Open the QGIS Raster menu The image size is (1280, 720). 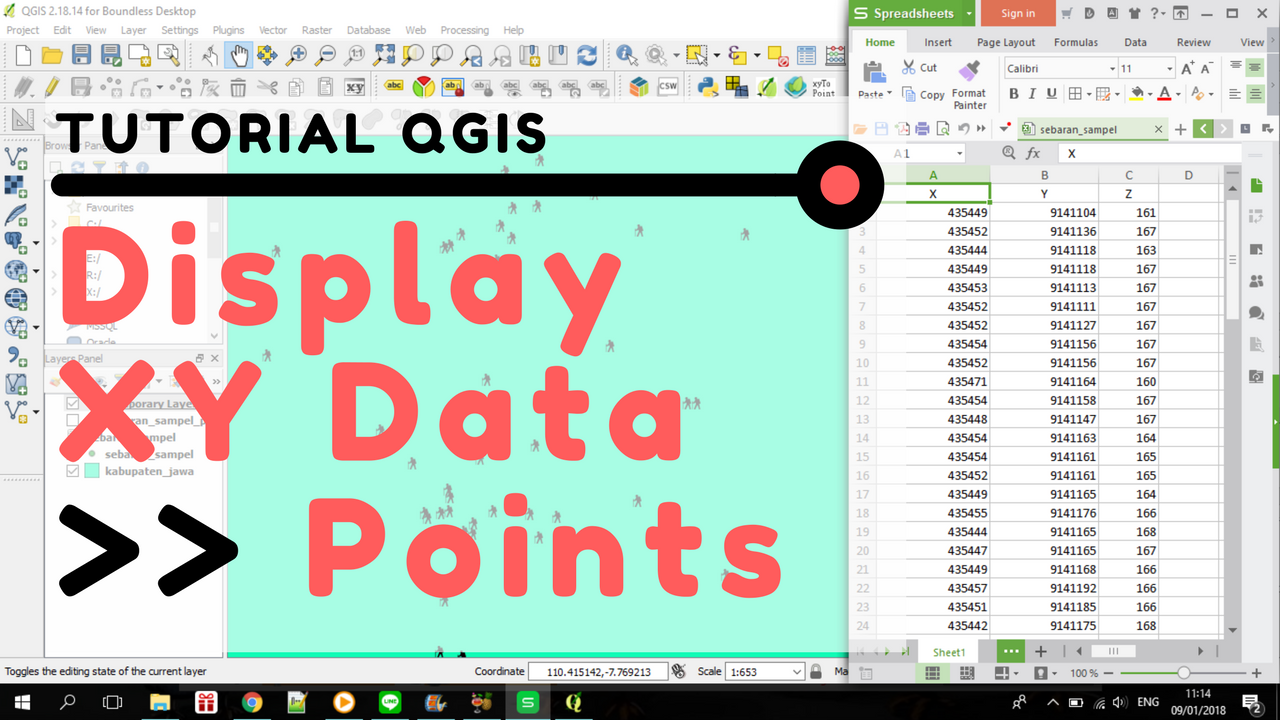pyautogui.click(x=317, y=30)
